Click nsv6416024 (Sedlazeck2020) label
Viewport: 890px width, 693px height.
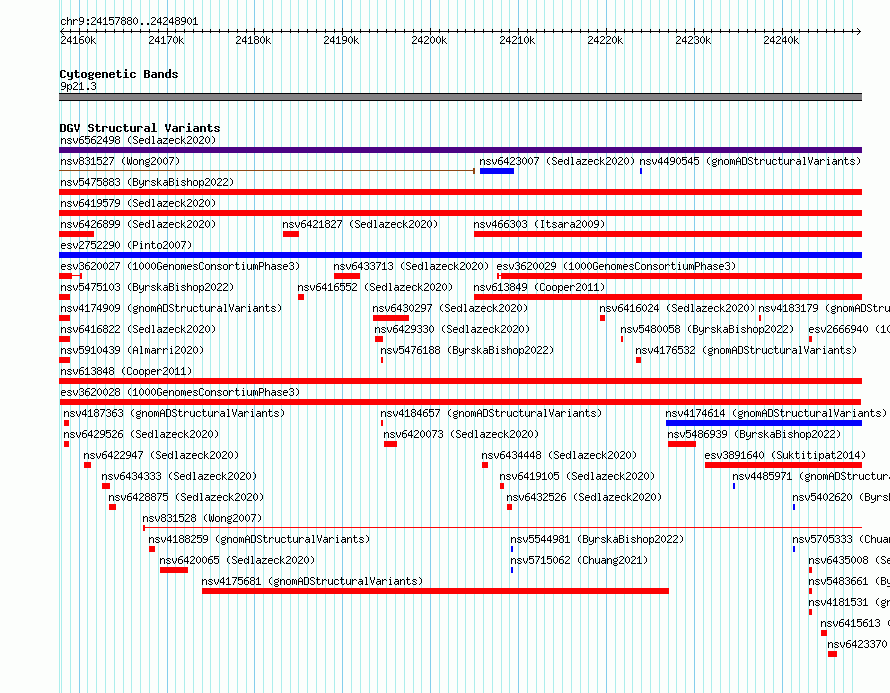[x=677, y=308]
